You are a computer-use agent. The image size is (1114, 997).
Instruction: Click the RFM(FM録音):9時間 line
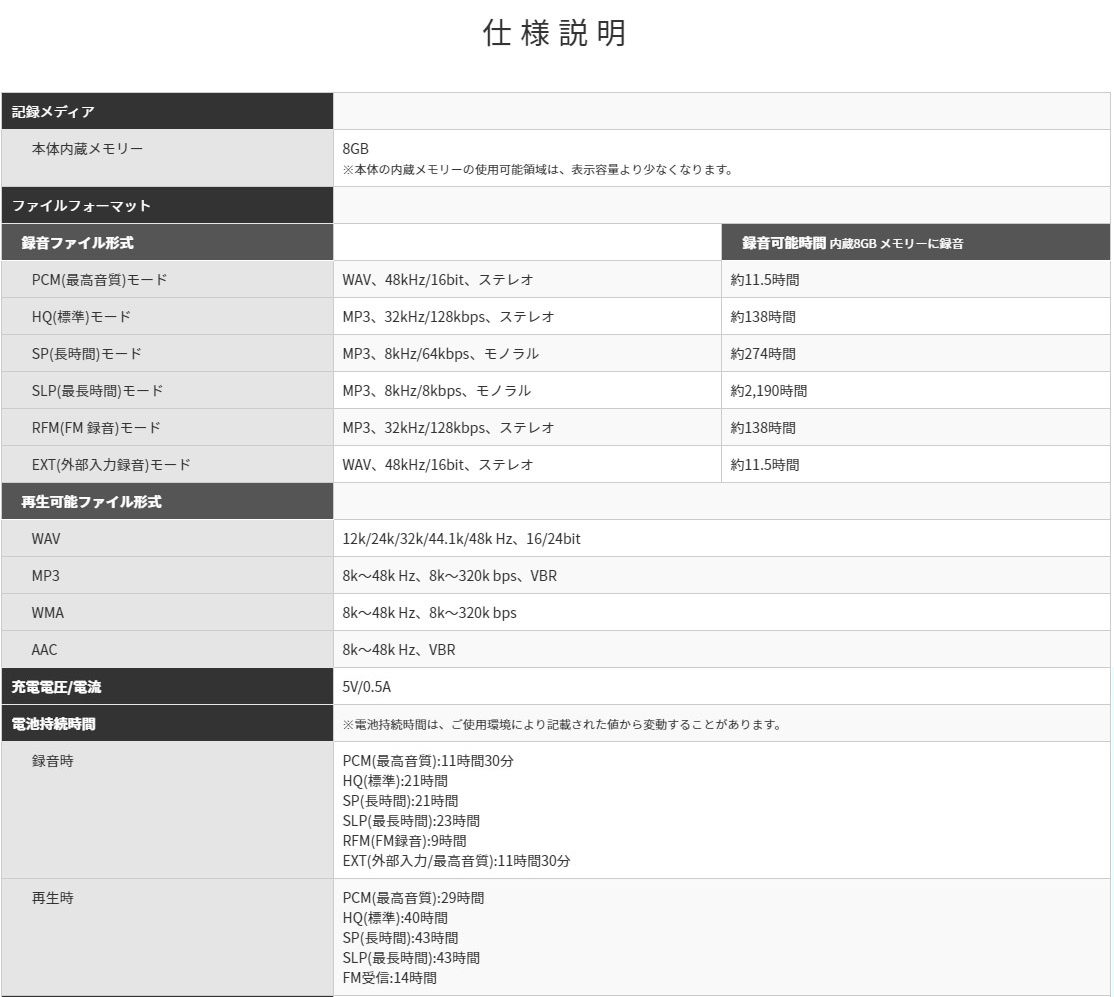coord(404,841)
